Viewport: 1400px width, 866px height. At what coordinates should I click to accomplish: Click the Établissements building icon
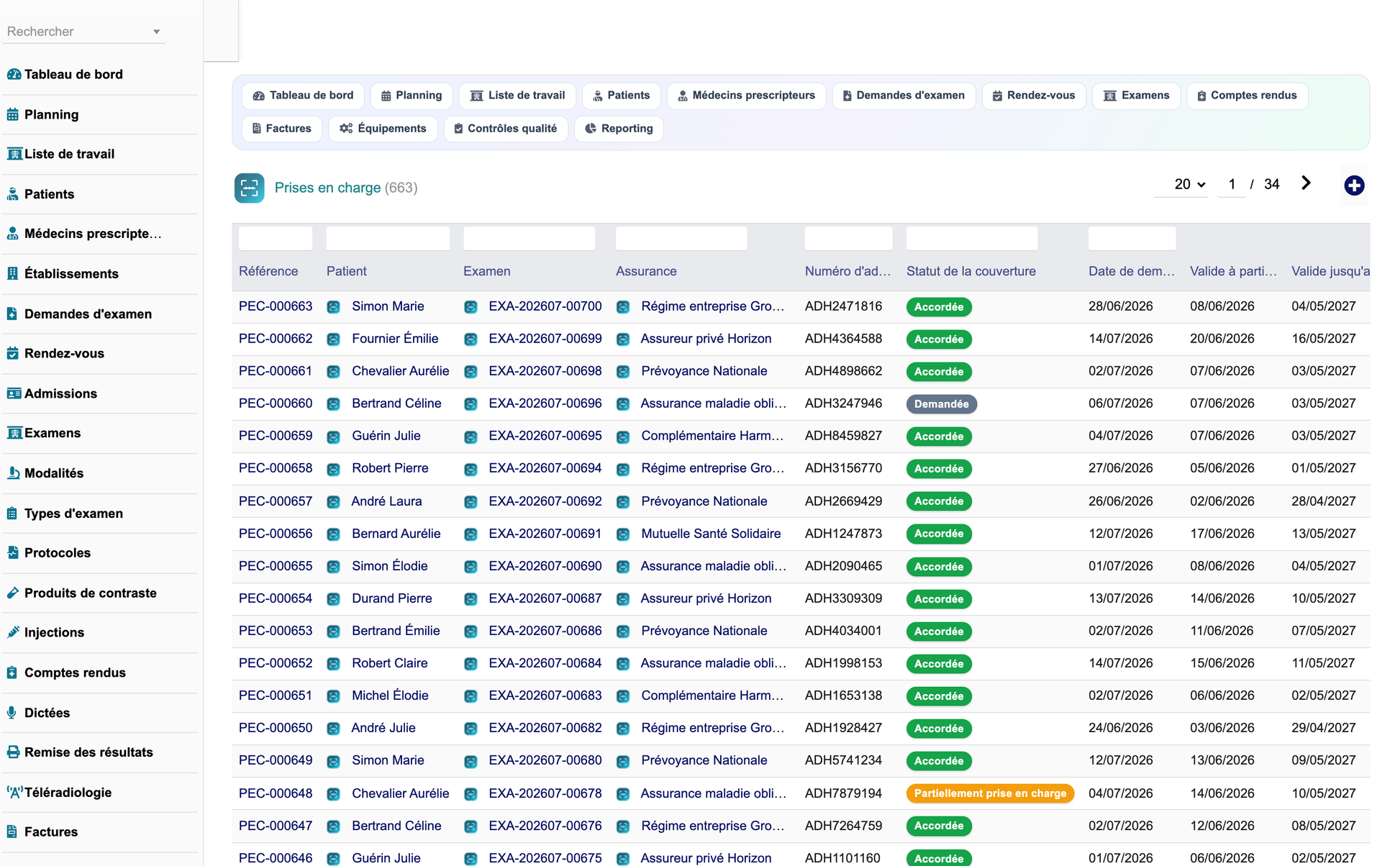(x=13, y=273)
